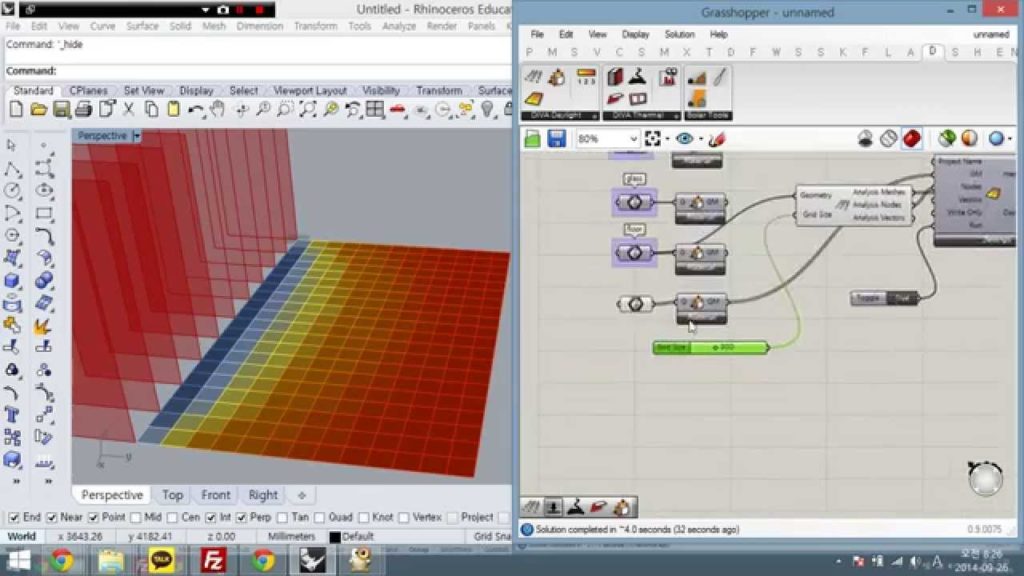Disable the Near osnap checkbox

pyautogui.click(x=50, y=517)
